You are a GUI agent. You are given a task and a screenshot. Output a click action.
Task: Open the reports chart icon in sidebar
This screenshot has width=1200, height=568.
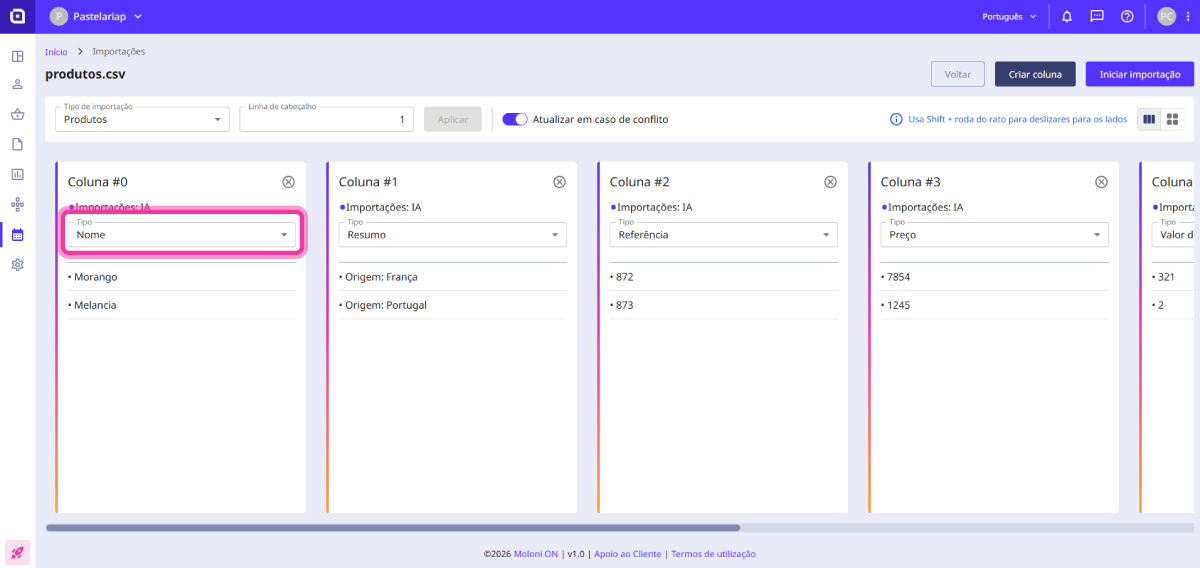pyautogui.click(x=17, y=174)
